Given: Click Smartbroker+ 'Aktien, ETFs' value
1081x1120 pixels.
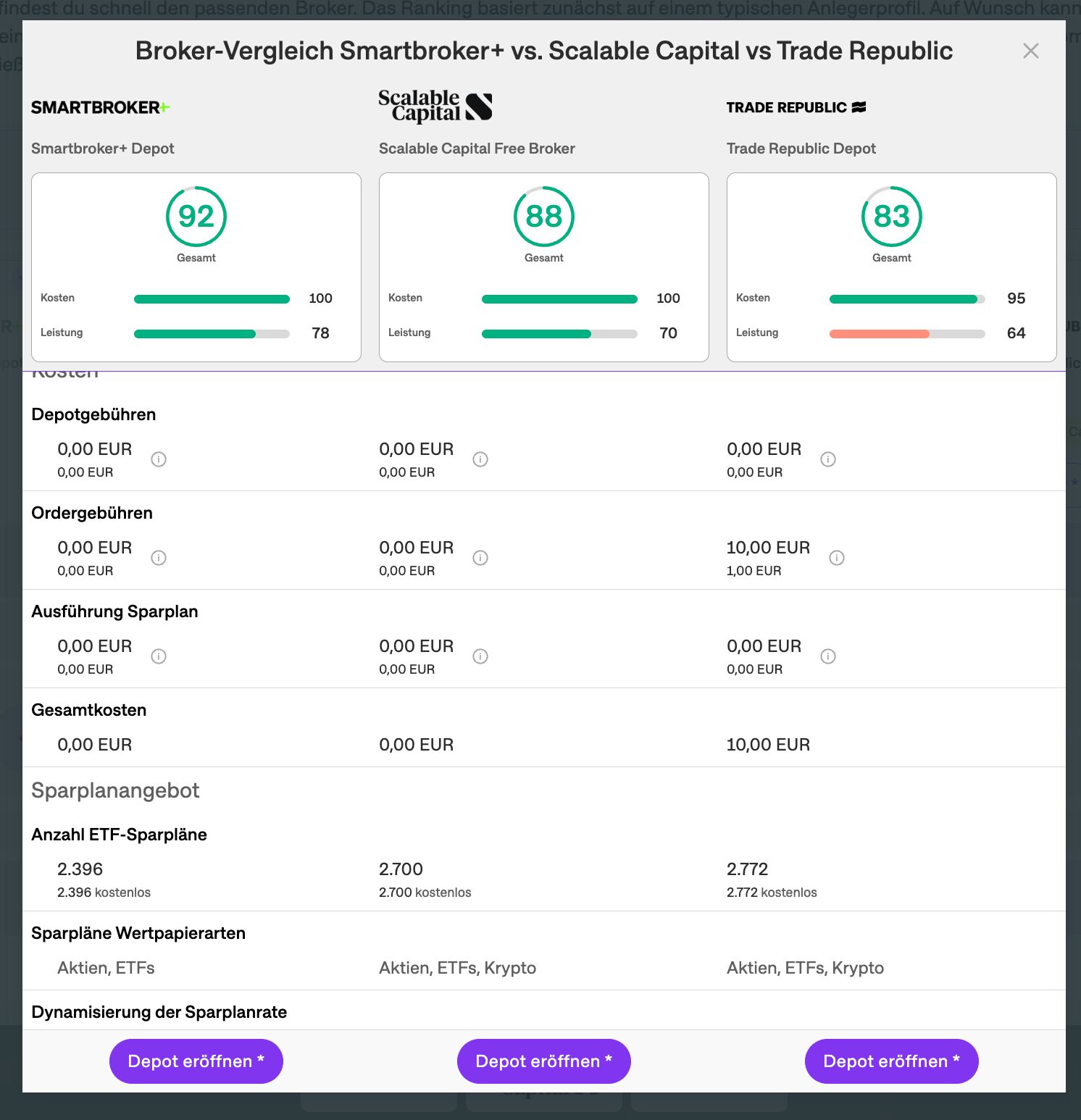Looking at the screenshot, I should (x=106, y=968).
